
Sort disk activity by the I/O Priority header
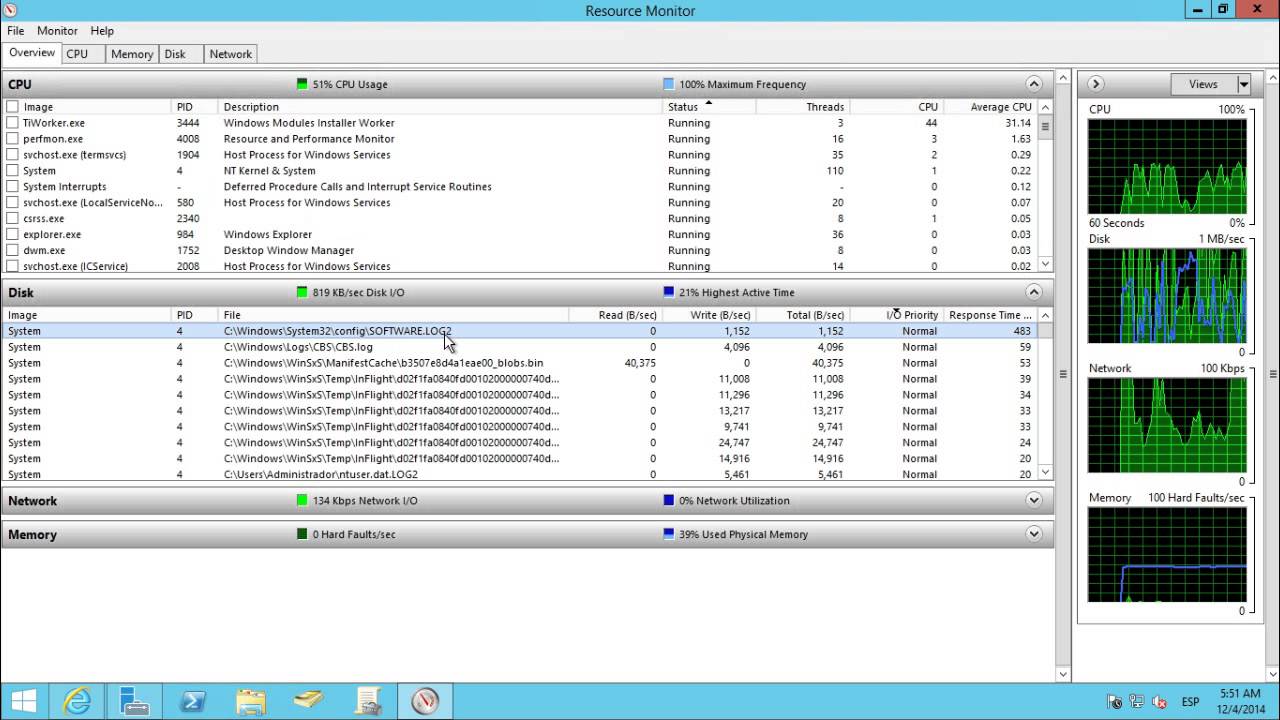tap(897, 315)
